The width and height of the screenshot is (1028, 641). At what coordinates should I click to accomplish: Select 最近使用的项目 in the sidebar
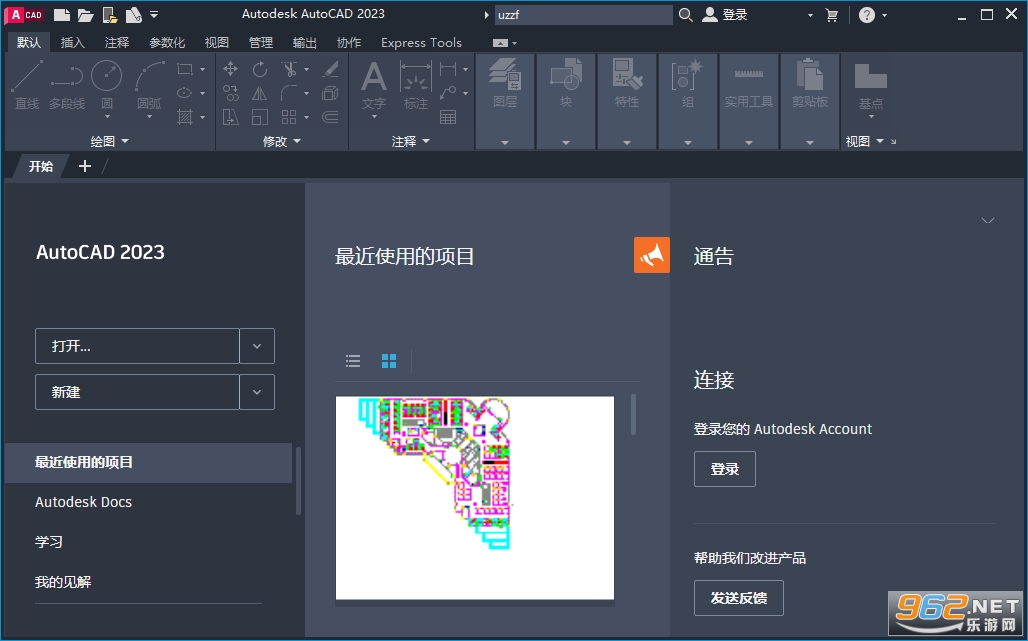tap(148, 462)
